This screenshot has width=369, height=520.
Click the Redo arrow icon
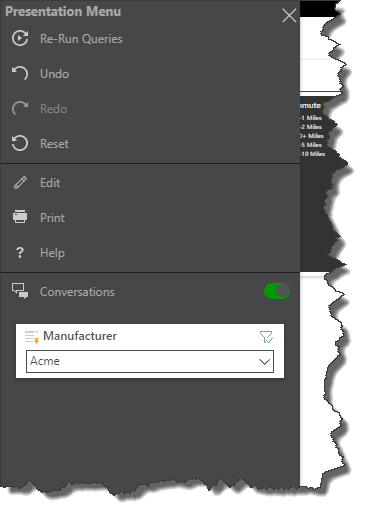[x=20, y=108]
